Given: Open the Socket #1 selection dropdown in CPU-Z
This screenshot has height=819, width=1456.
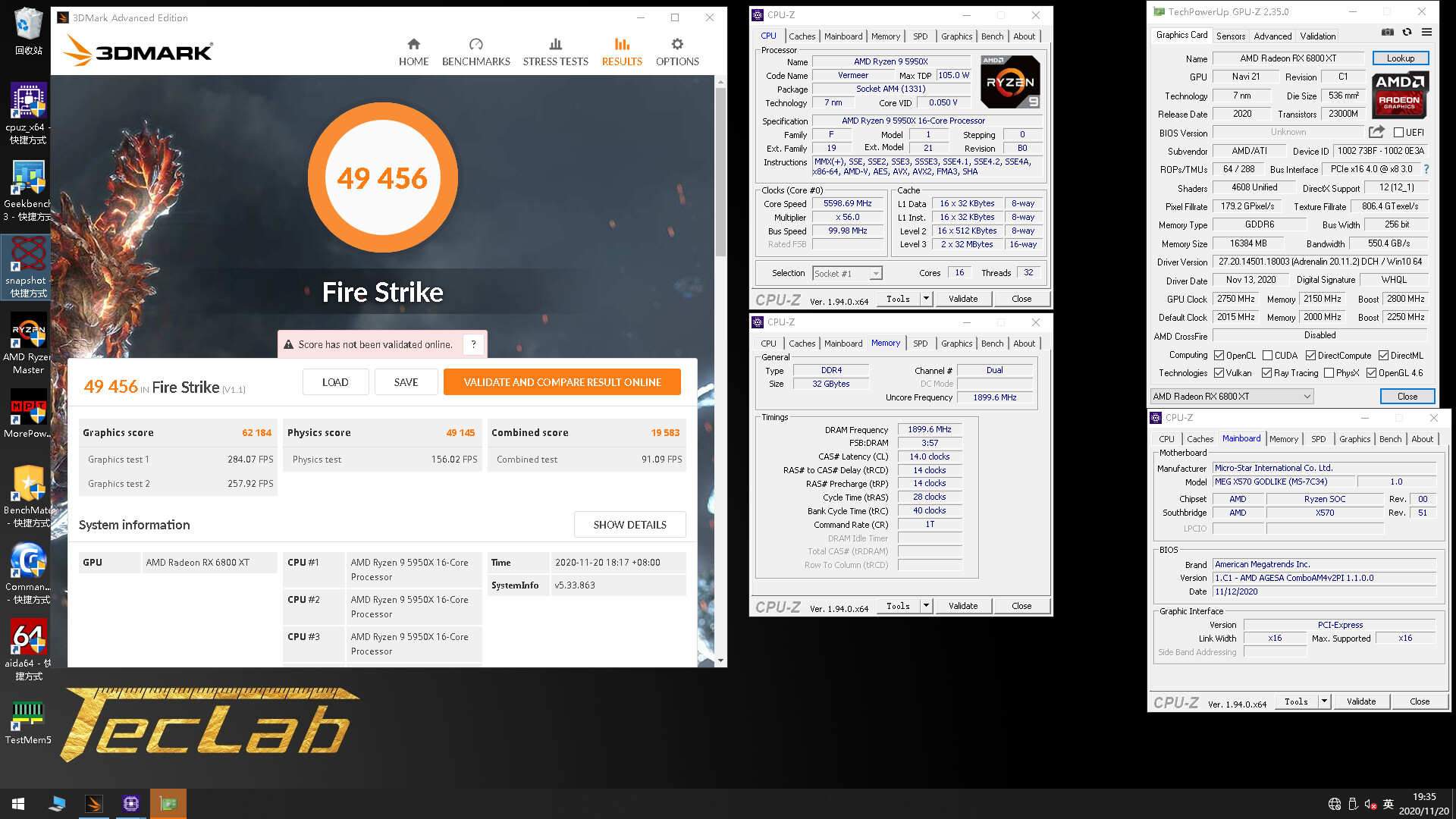Looking at the screenshot, I should [875, 273].
